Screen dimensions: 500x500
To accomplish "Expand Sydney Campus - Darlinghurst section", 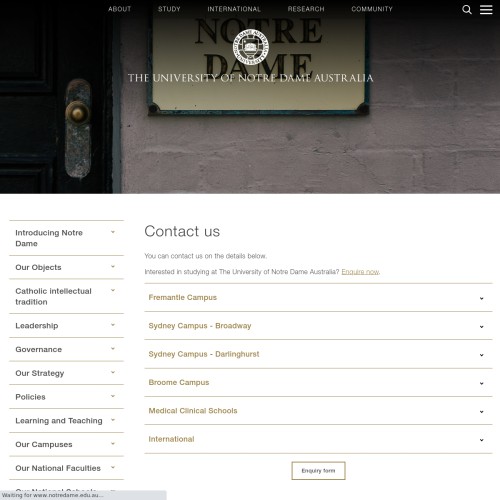I will 318,354.
